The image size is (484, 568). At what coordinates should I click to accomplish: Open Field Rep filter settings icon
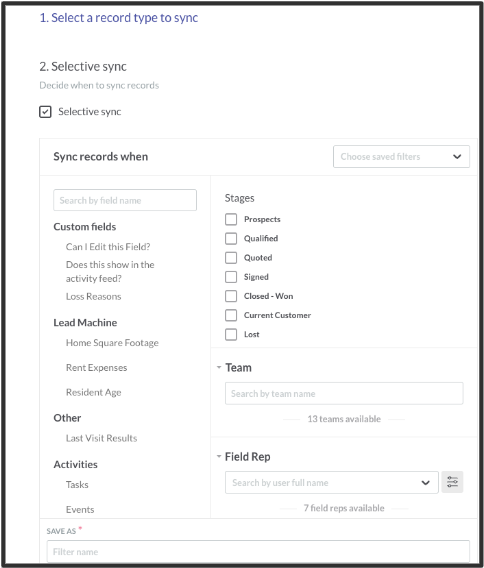click(x=452, y=482)
